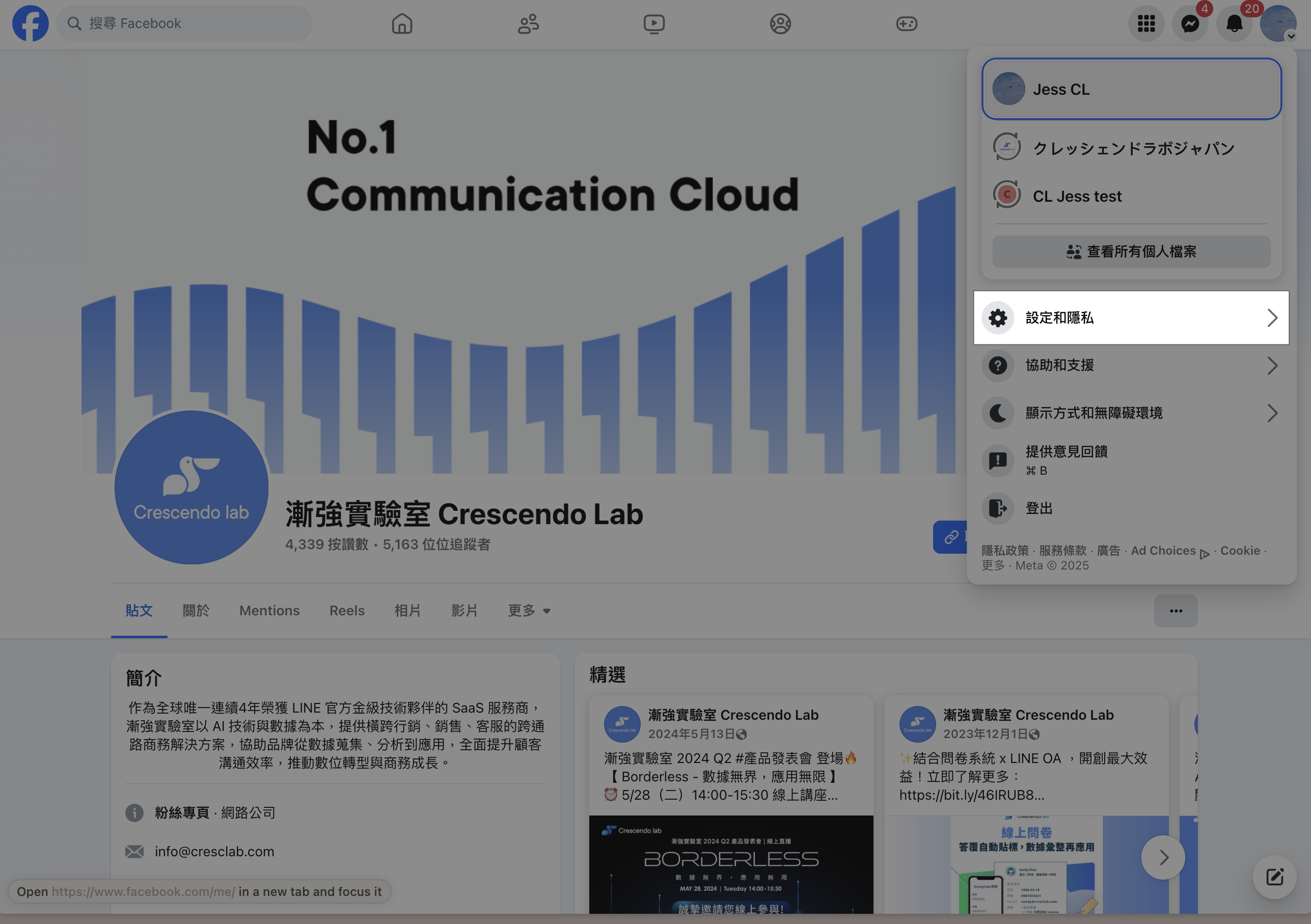Screen dimensions: 1311x924
Task: Click 5,163 位追蹤者 follower count
Action: 437,544
